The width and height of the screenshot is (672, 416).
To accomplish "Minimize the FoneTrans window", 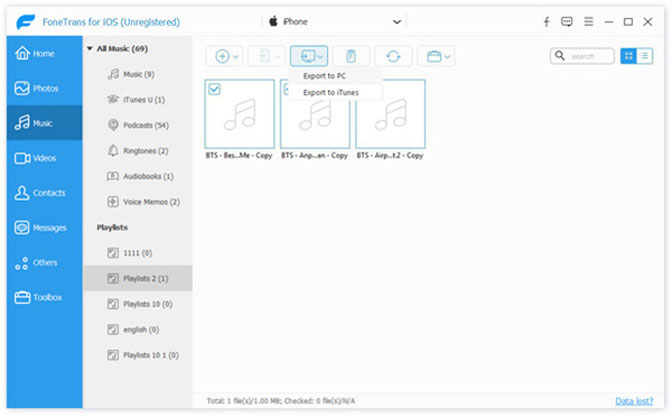I will click(x=609, y=22).
